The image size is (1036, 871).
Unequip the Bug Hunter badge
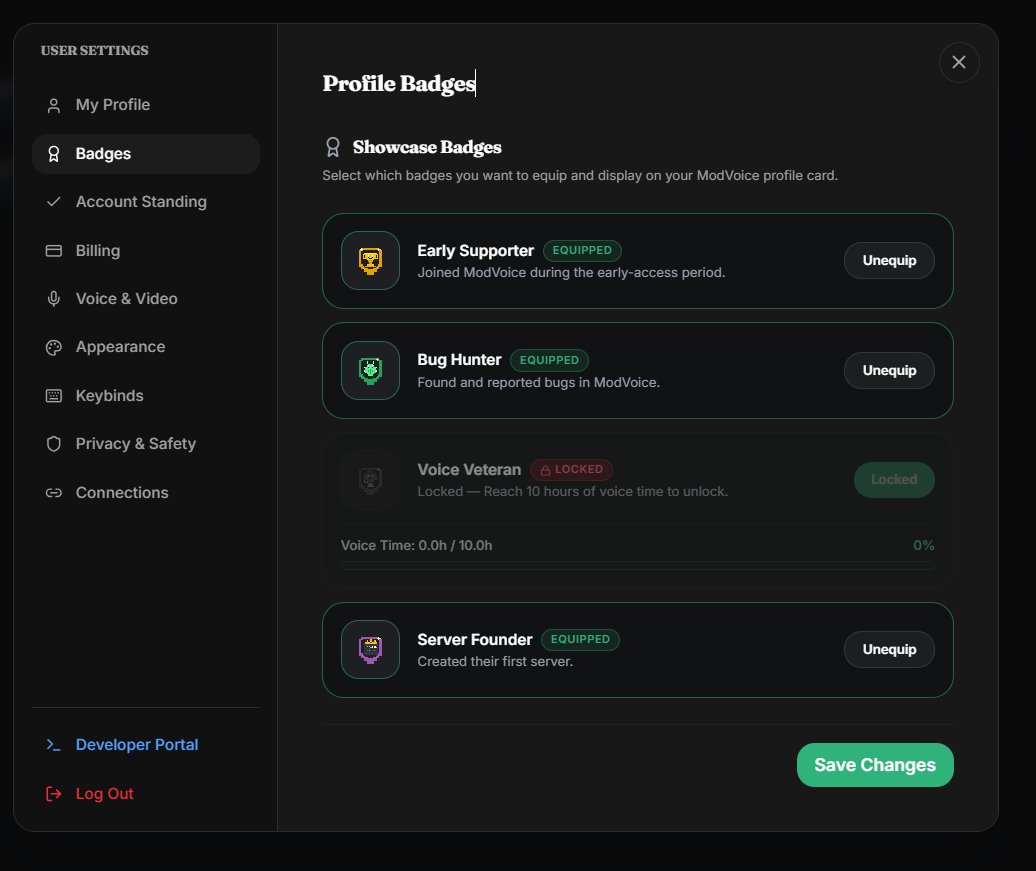(889, 370)
